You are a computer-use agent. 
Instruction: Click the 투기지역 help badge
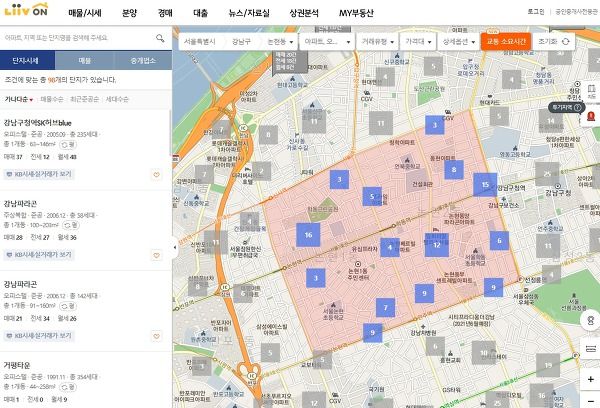point(567,108)
